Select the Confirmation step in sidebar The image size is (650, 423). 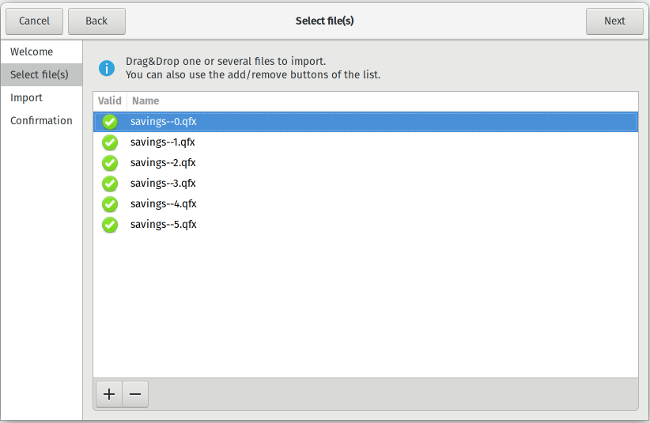[41, 121]
